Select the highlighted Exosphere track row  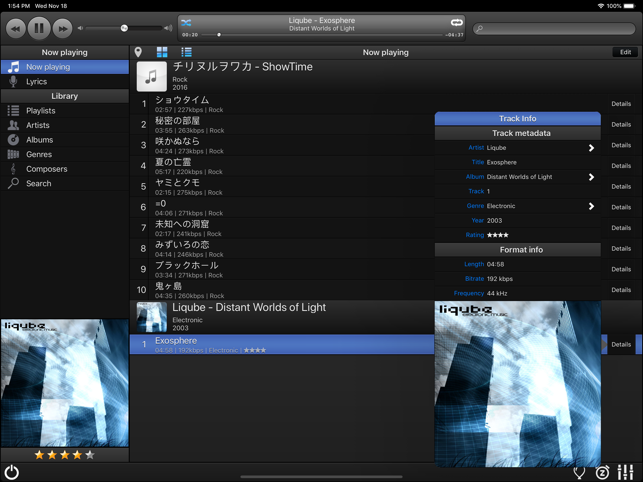click(x=283, y=344)
